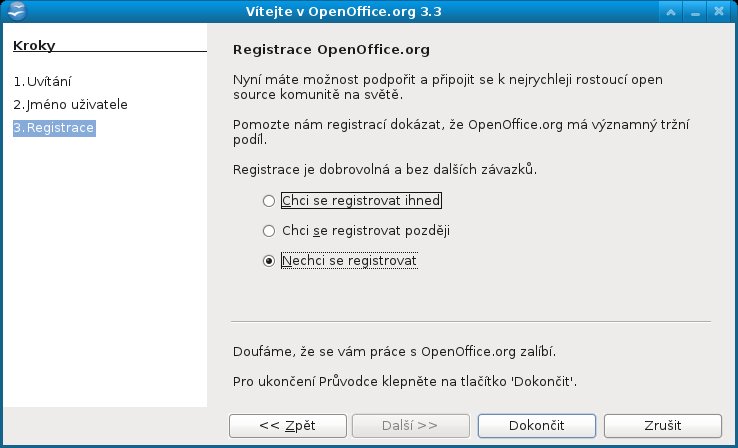This screenshot has width=738, height=448.
Task: Select the highlighted step 3 Registrace
Action: tap(54, 128)
